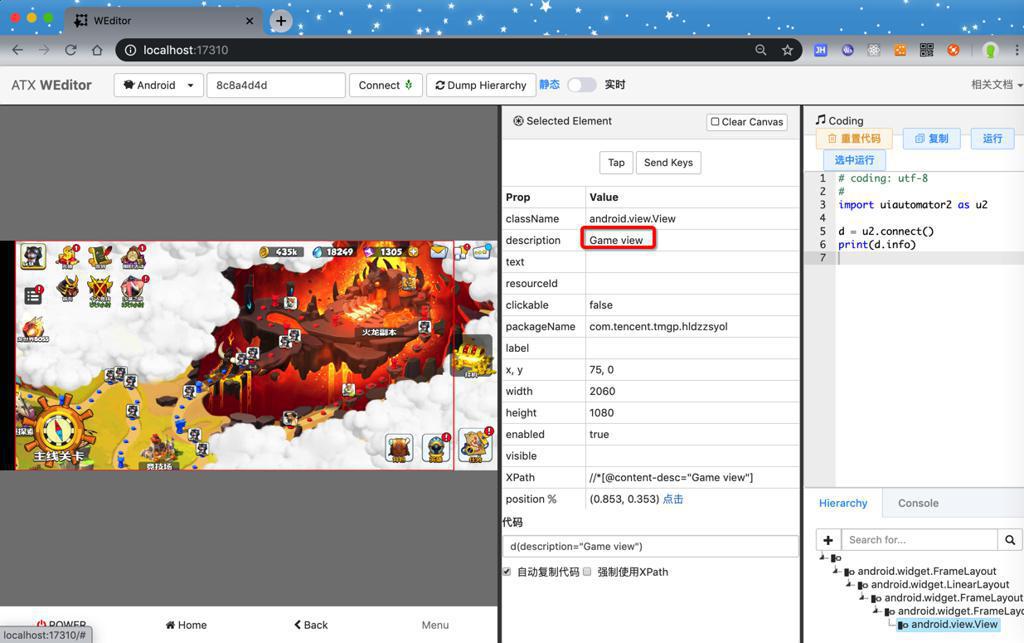Open a new browser tab

281,21
